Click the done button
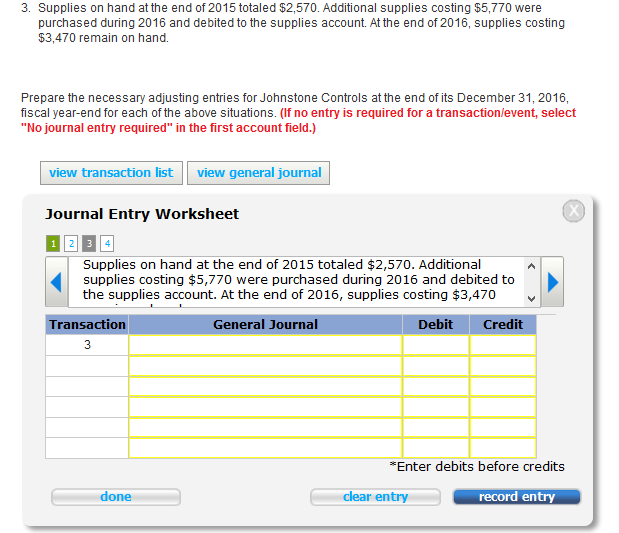619x533 pixels. click(116, 497)
